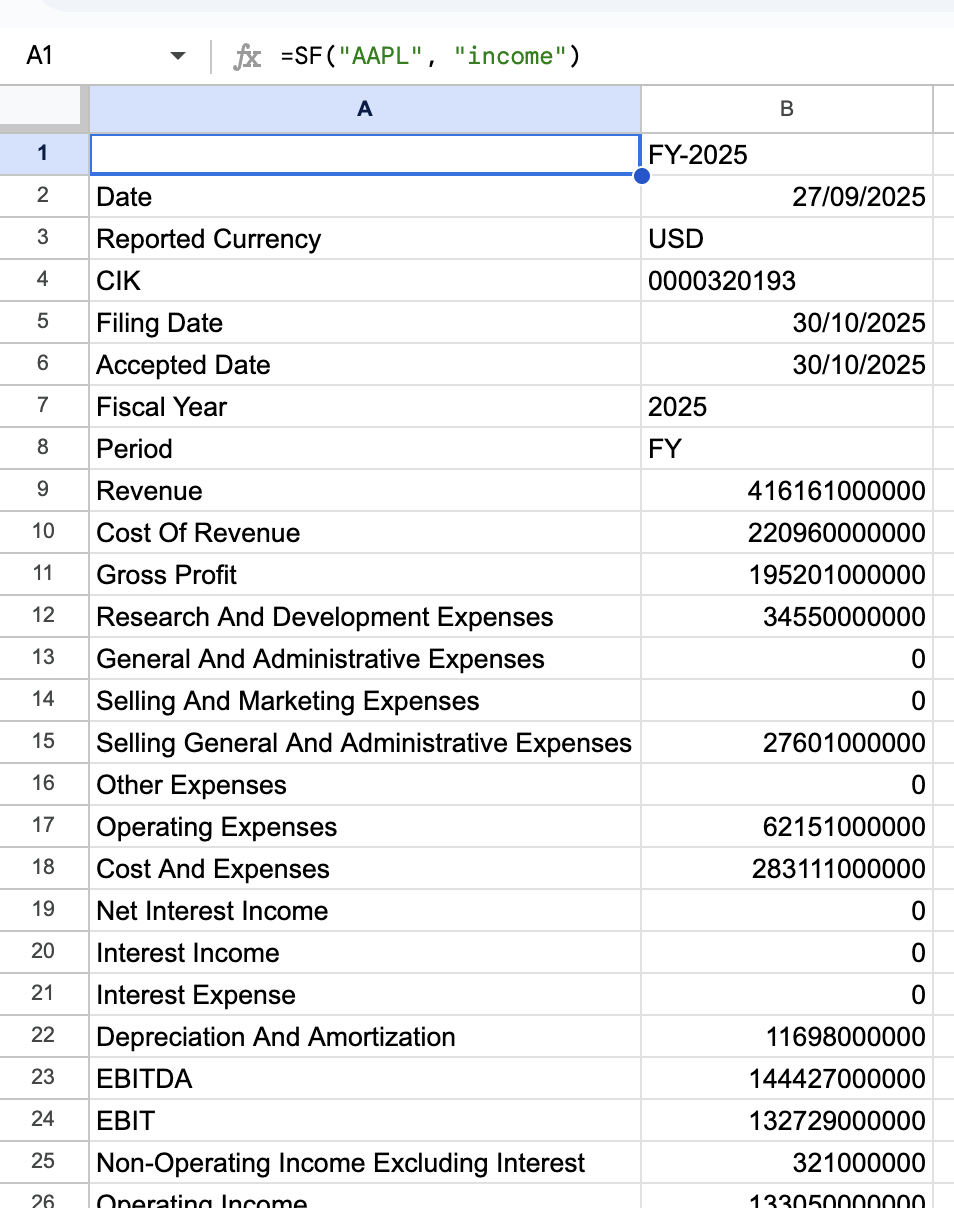Select Selling And Marketing Expenses cell
This screenshot has height=1208, width=954.
point(365,700)
